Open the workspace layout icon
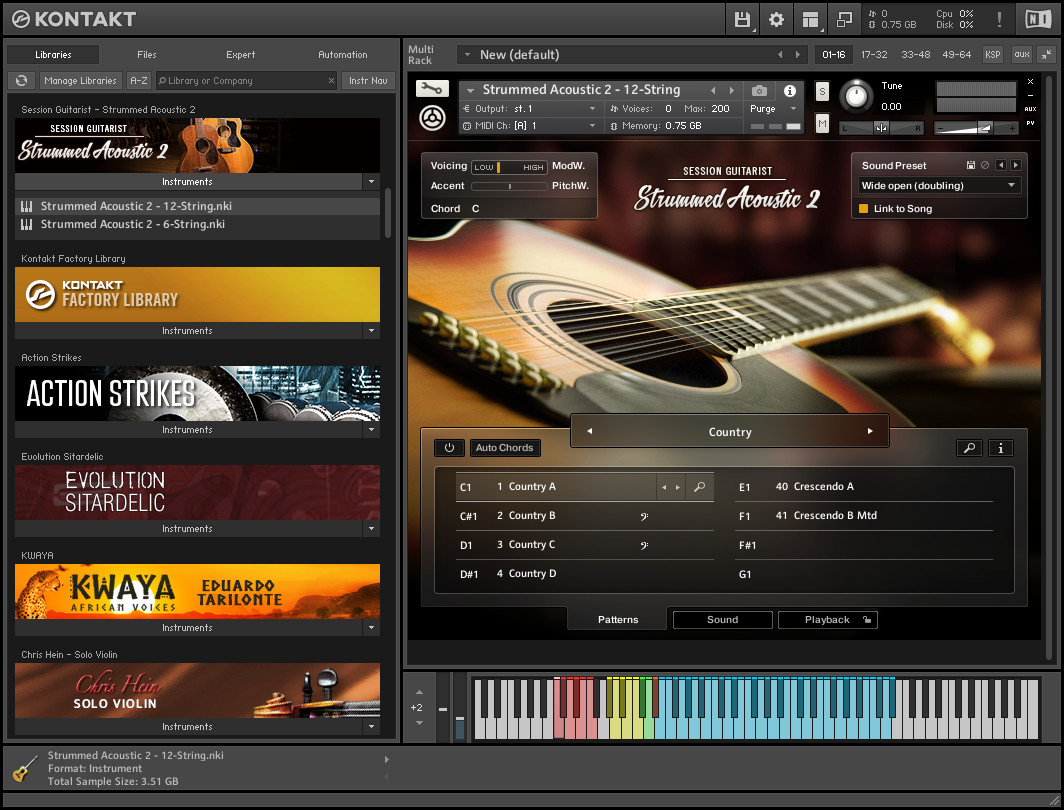The height and width of the screenshot is (810, 1064). [810, 19]
